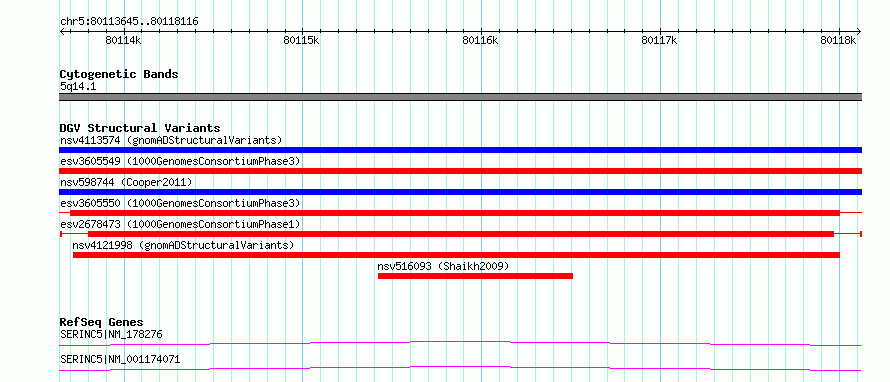Open the esv2678473 (1000GenomesConsortiumPhase1) label

180,224
